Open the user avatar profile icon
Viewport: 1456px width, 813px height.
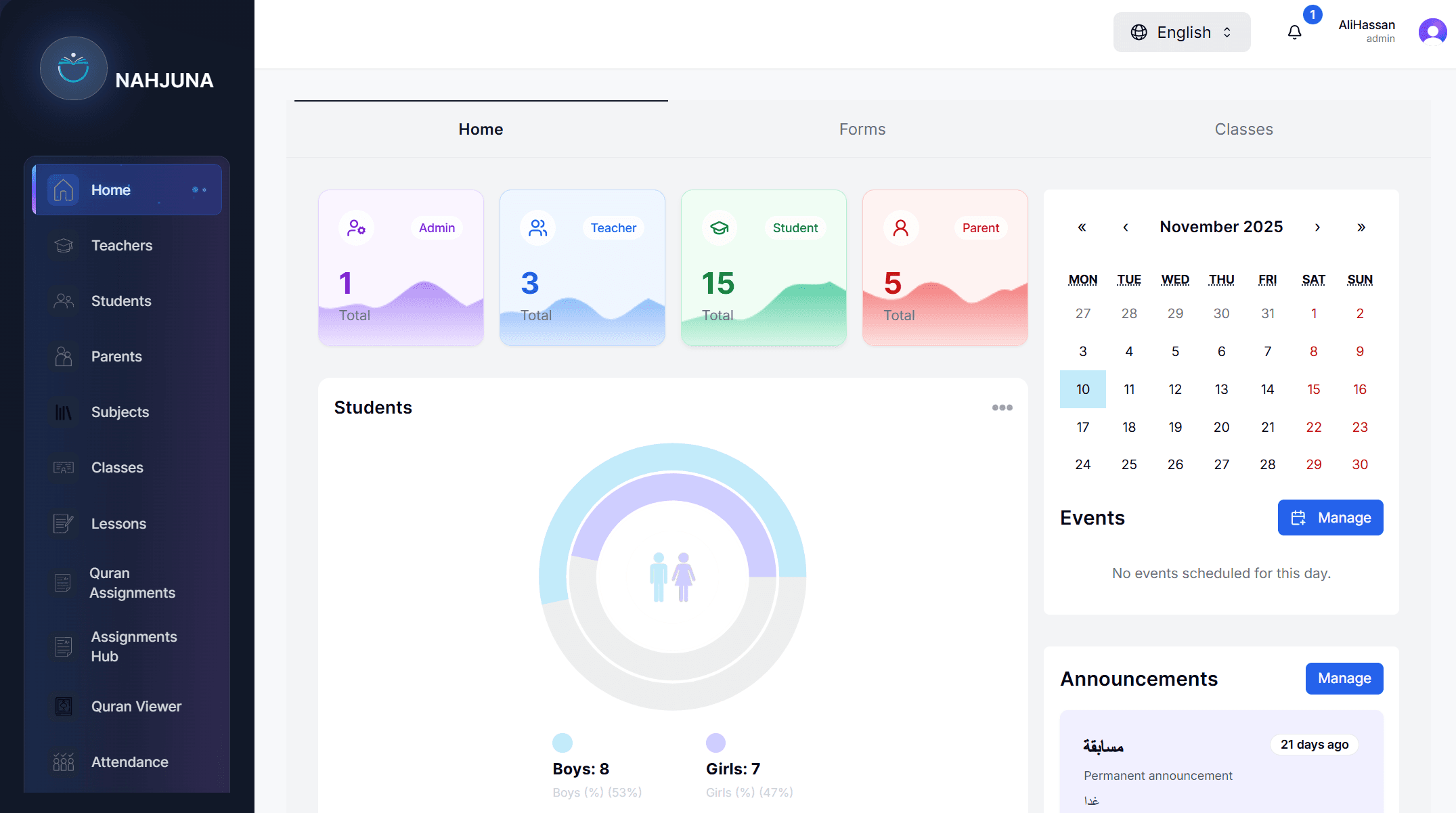1432,32
